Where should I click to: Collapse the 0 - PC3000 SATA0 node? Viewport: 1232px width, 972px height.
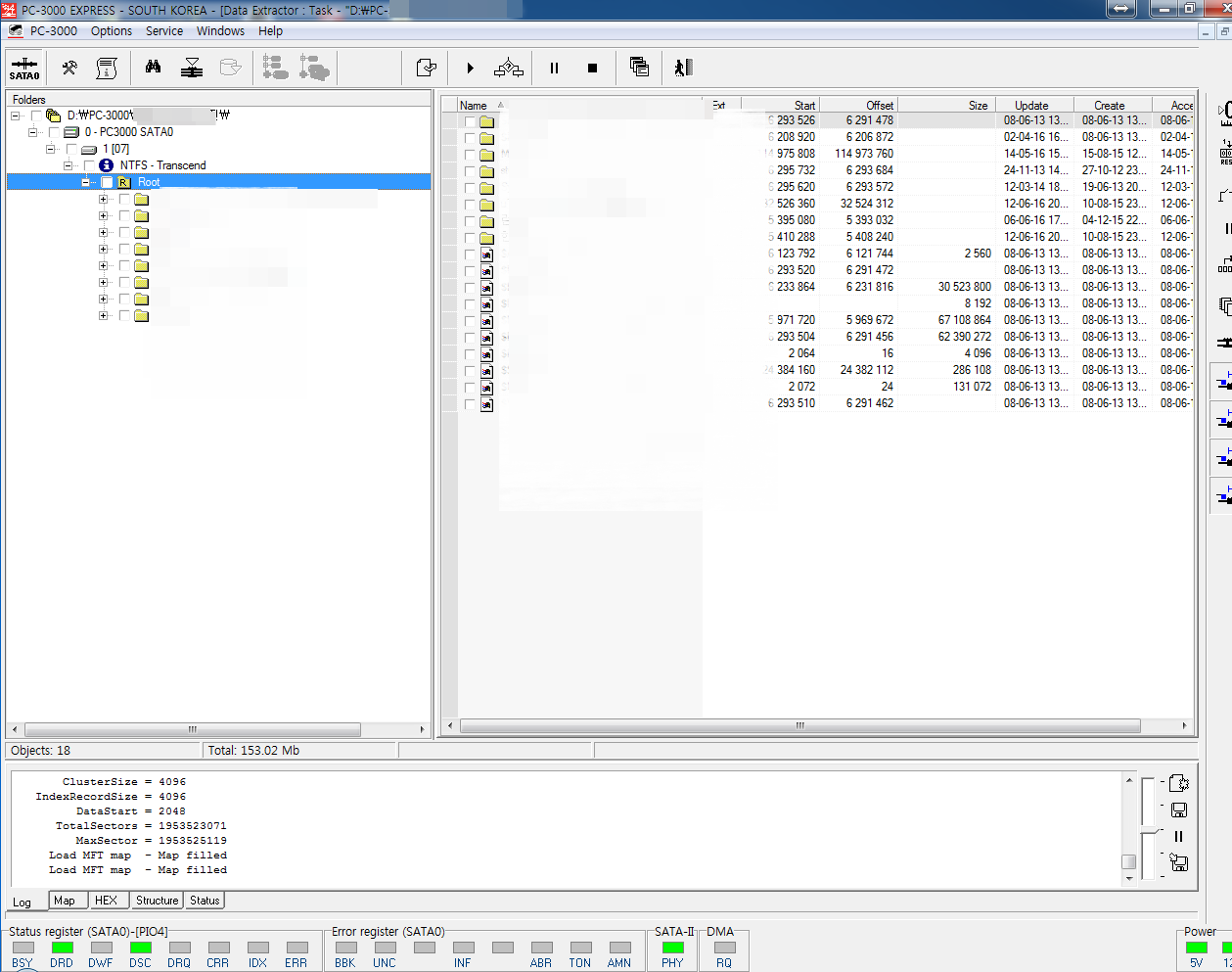point(33,132)
